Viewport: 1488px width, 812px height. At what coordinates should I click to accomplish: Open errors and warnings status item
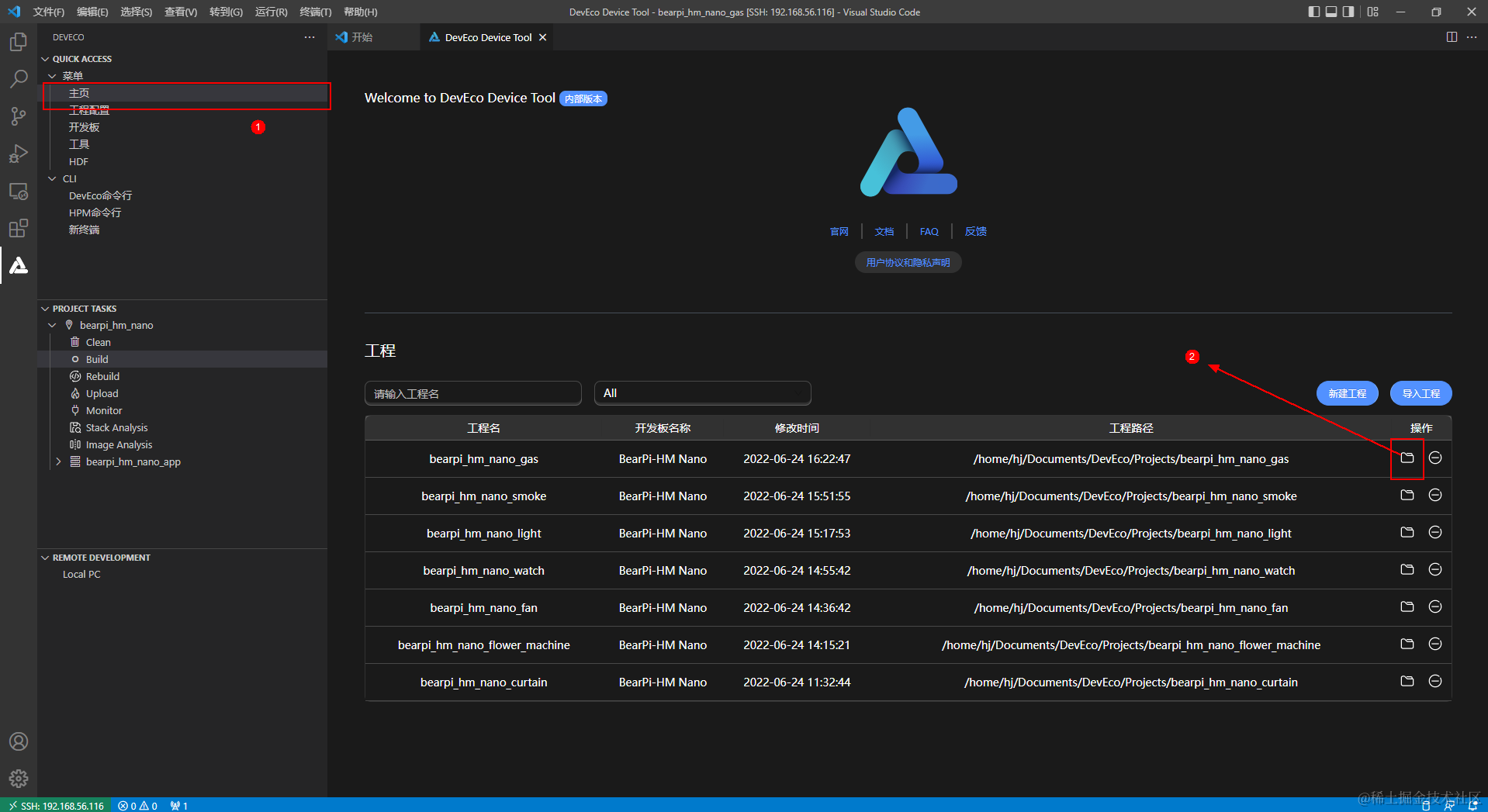click(x=138, y=805)
